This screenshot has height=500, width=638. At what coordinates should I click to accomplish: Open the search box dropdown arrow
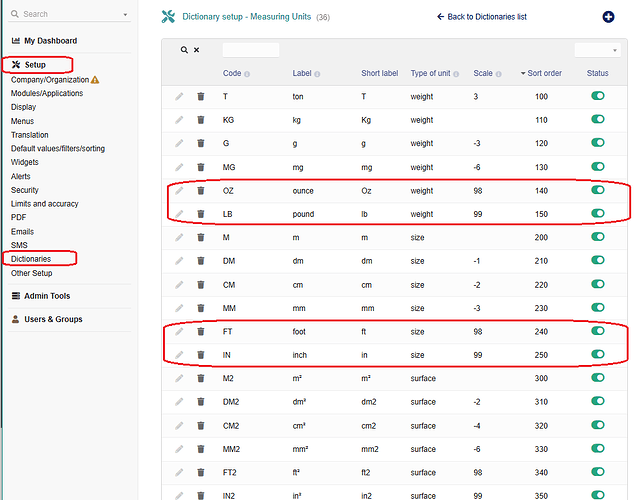tap(125, 15)
